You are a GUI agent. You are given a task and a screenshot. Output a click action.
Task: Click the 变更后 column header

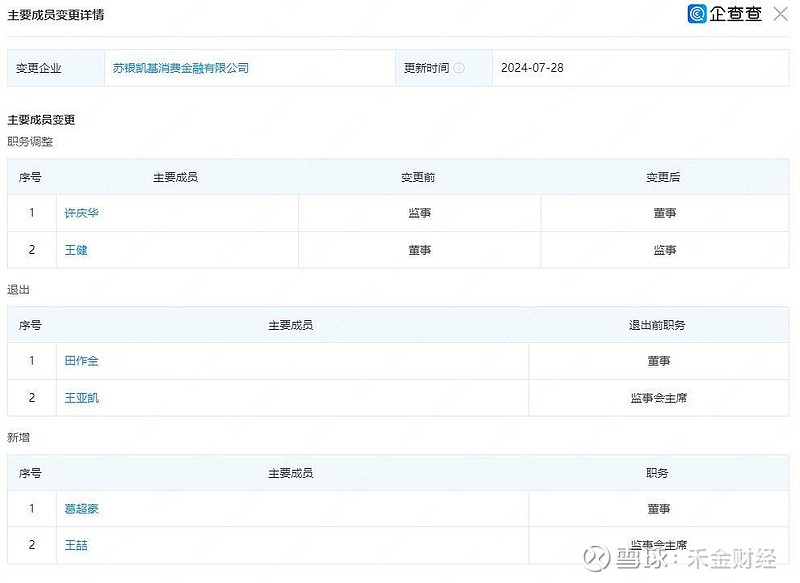(663, 177)
